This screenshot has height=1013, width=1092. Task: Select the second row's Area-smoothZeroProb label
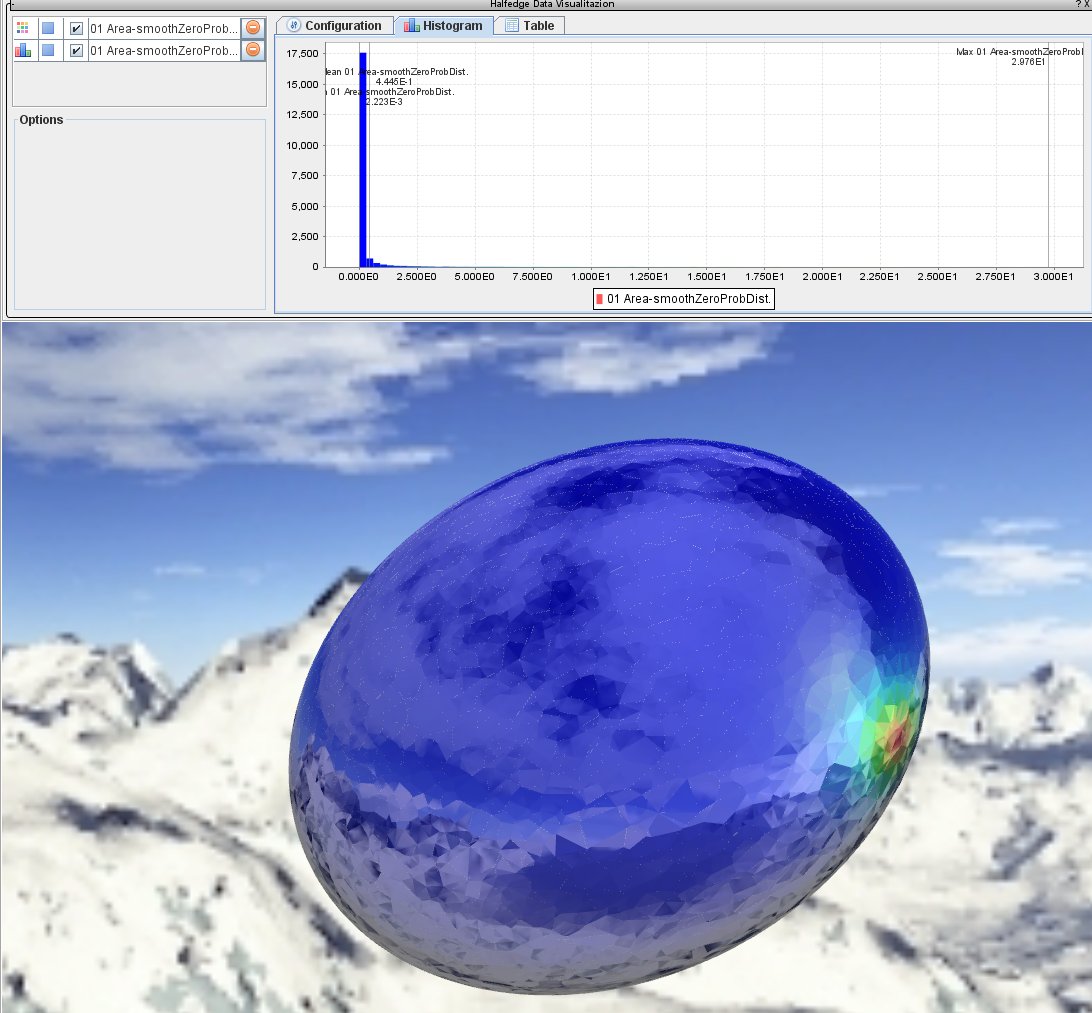pyautogui.click(x=164, y=50)
